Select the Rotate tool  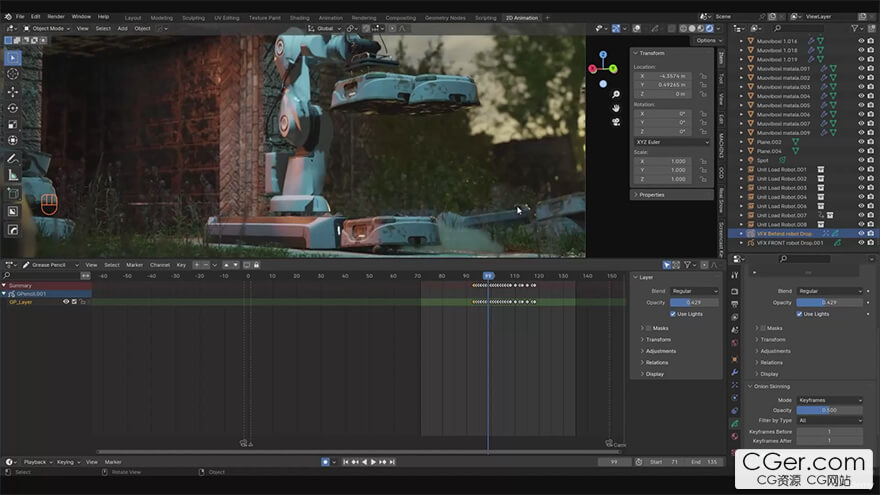coord(12,108)
